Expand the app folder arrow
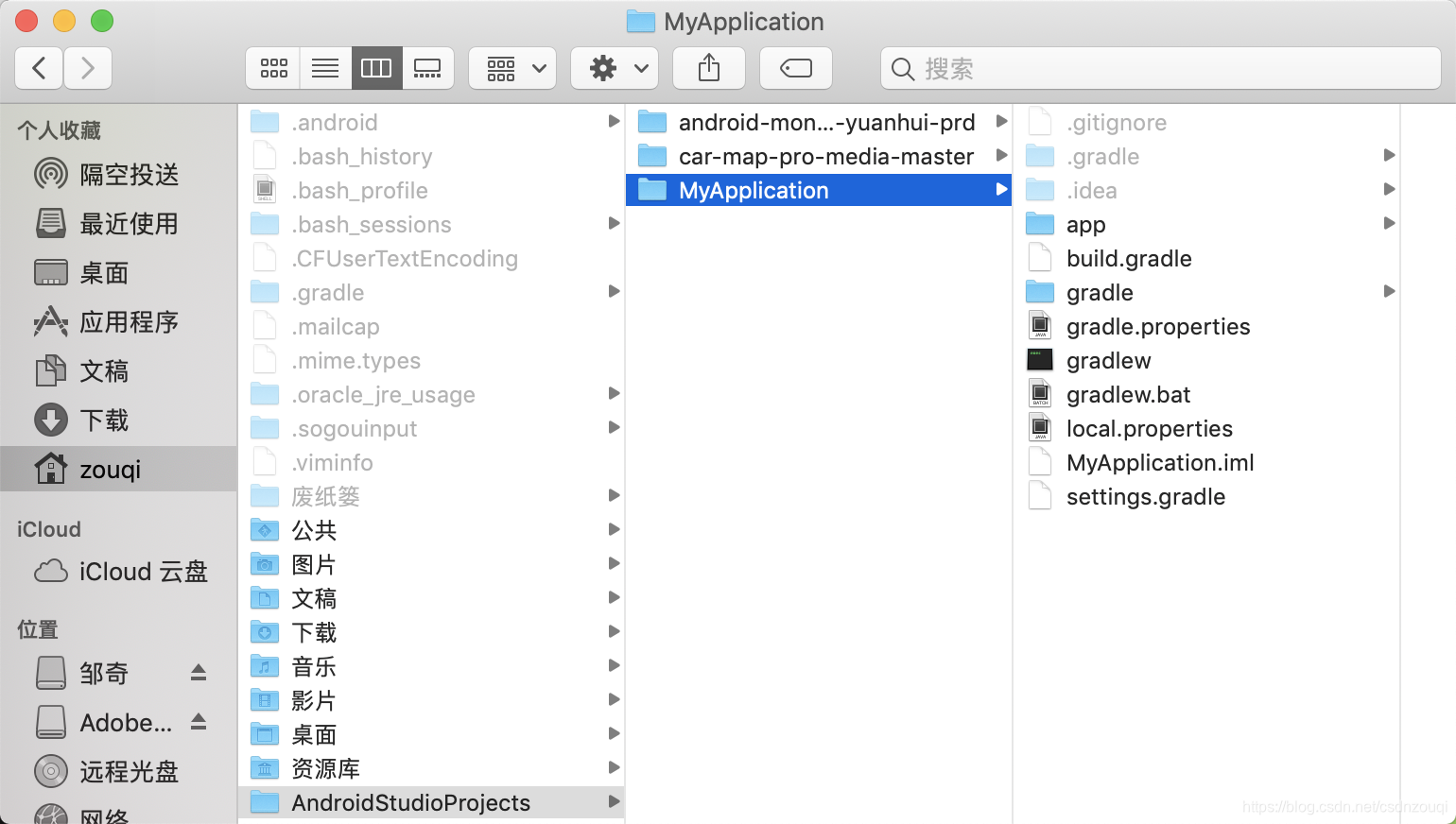The width and height of the screenshot is (1456, 824). pyautogui.click(x=1389, y=224)
